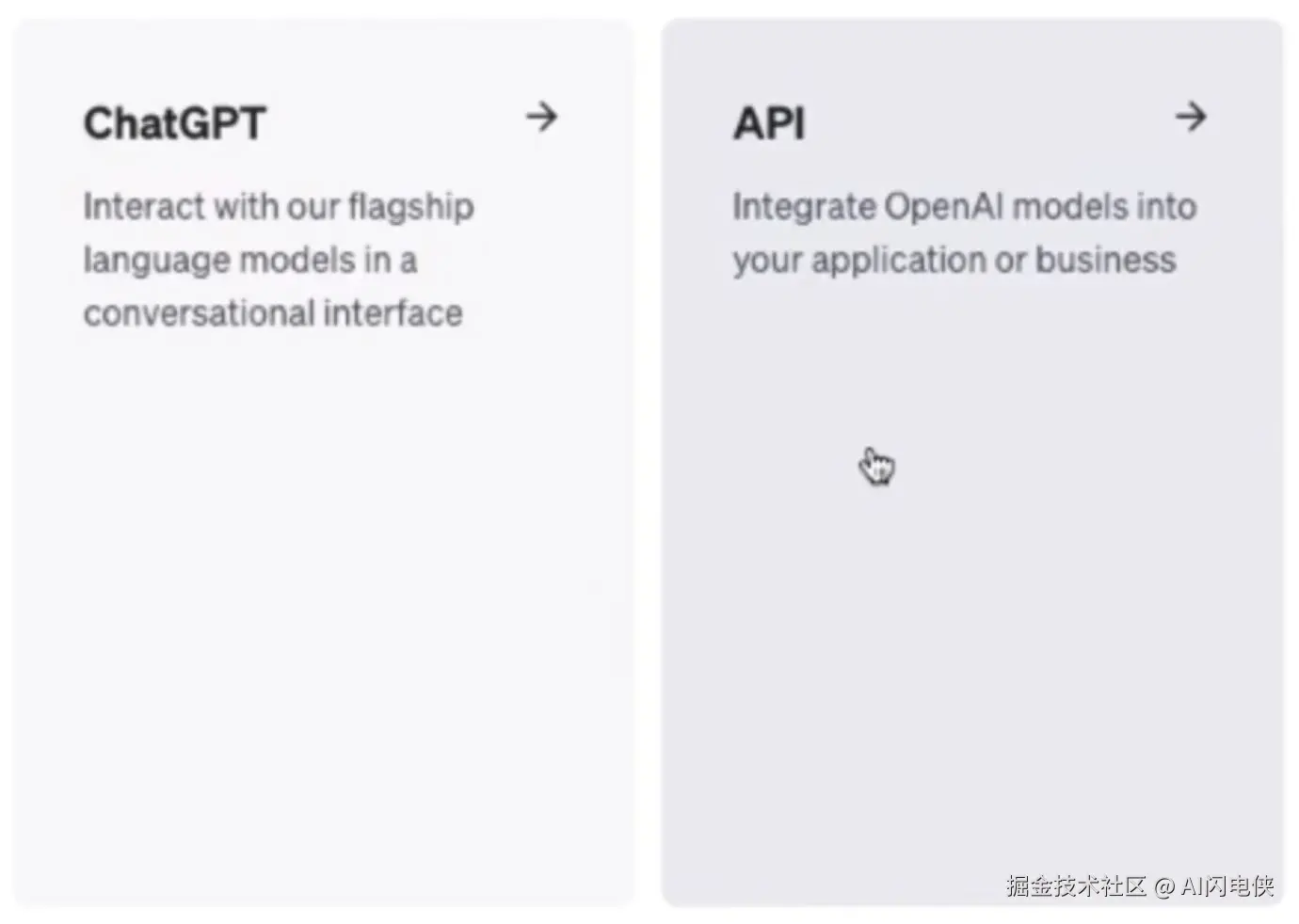Click the 掘金技术社区 watermark text
The image size is (1299, 924).
[1075, 886]
